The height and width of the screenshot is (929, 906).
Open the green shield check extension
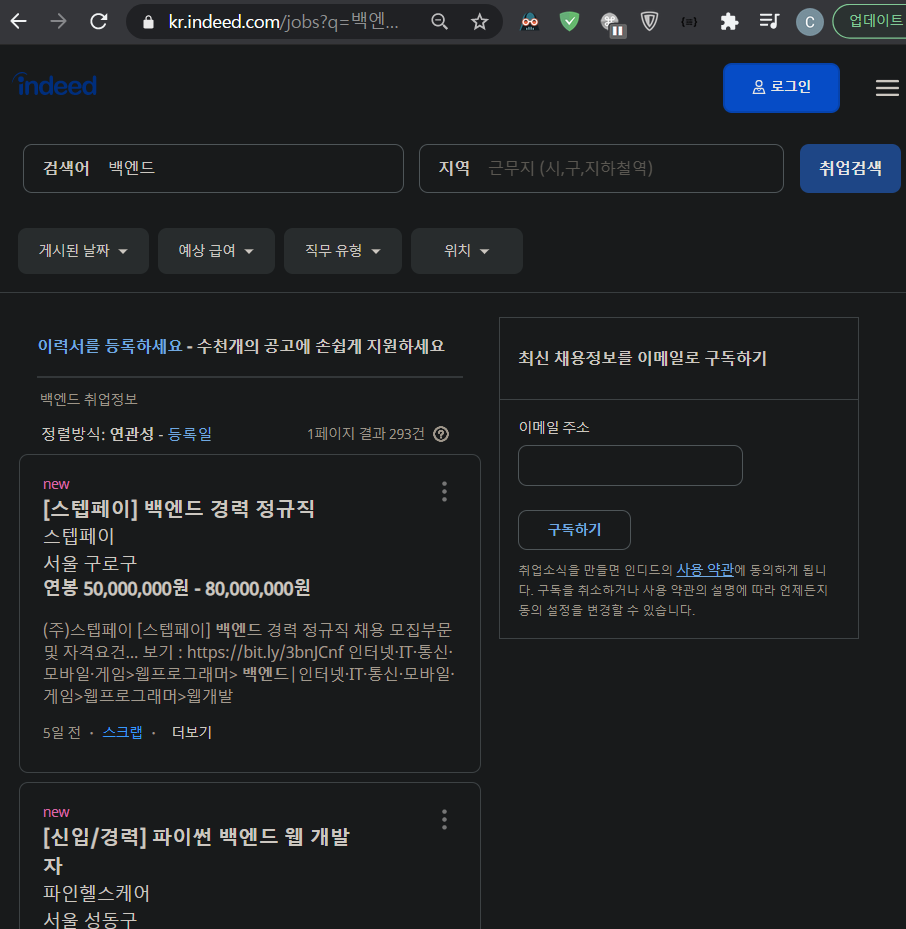point(569,22)
